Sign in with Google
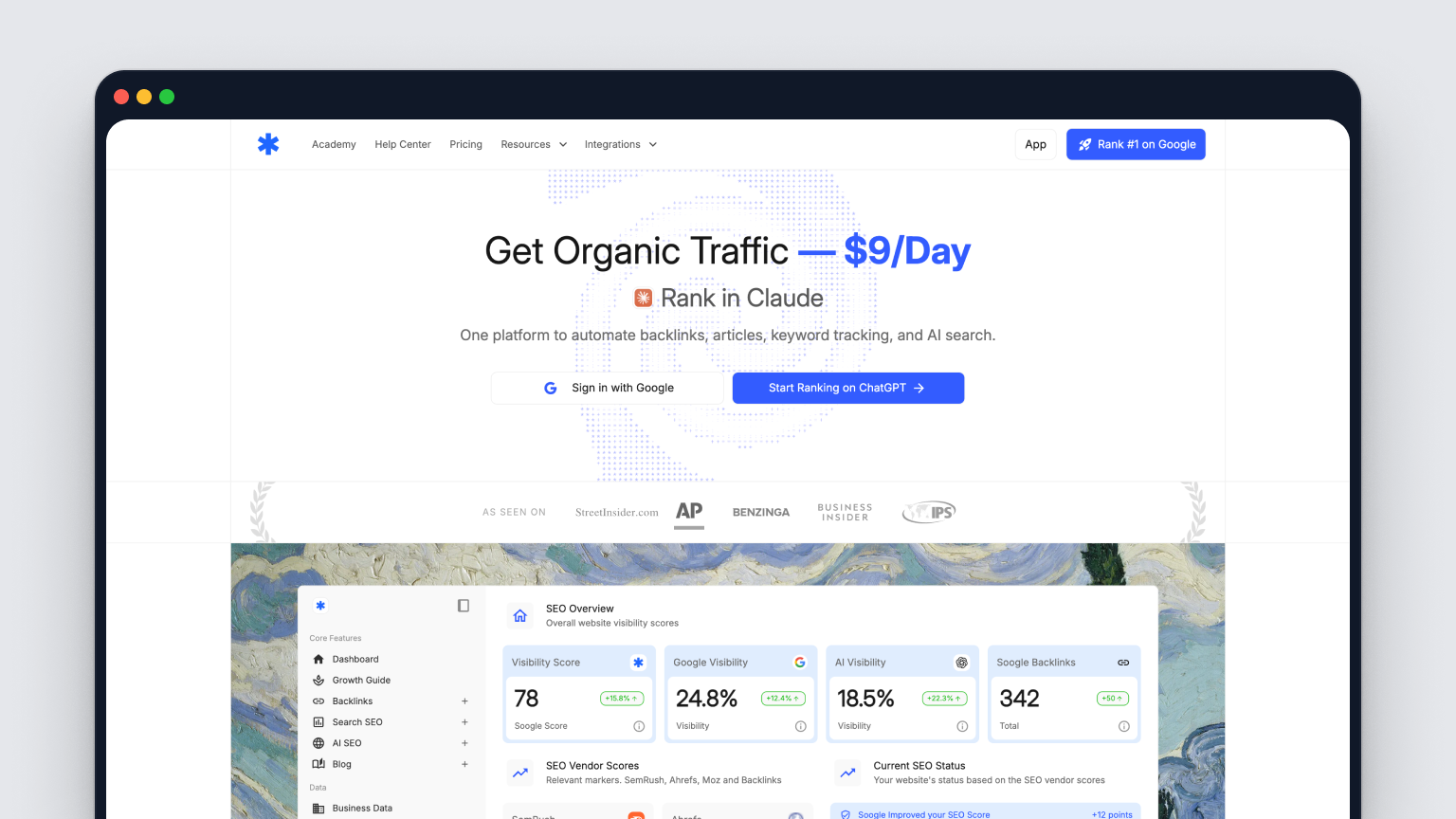 pos(607,388)
